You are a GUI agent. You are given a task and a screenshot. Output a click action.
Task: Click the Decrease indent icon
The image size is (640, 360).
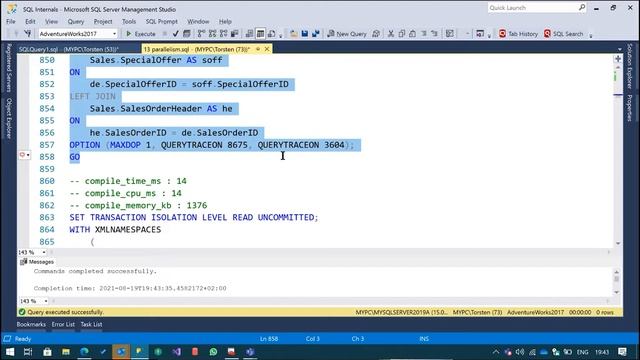pos(424,34)
